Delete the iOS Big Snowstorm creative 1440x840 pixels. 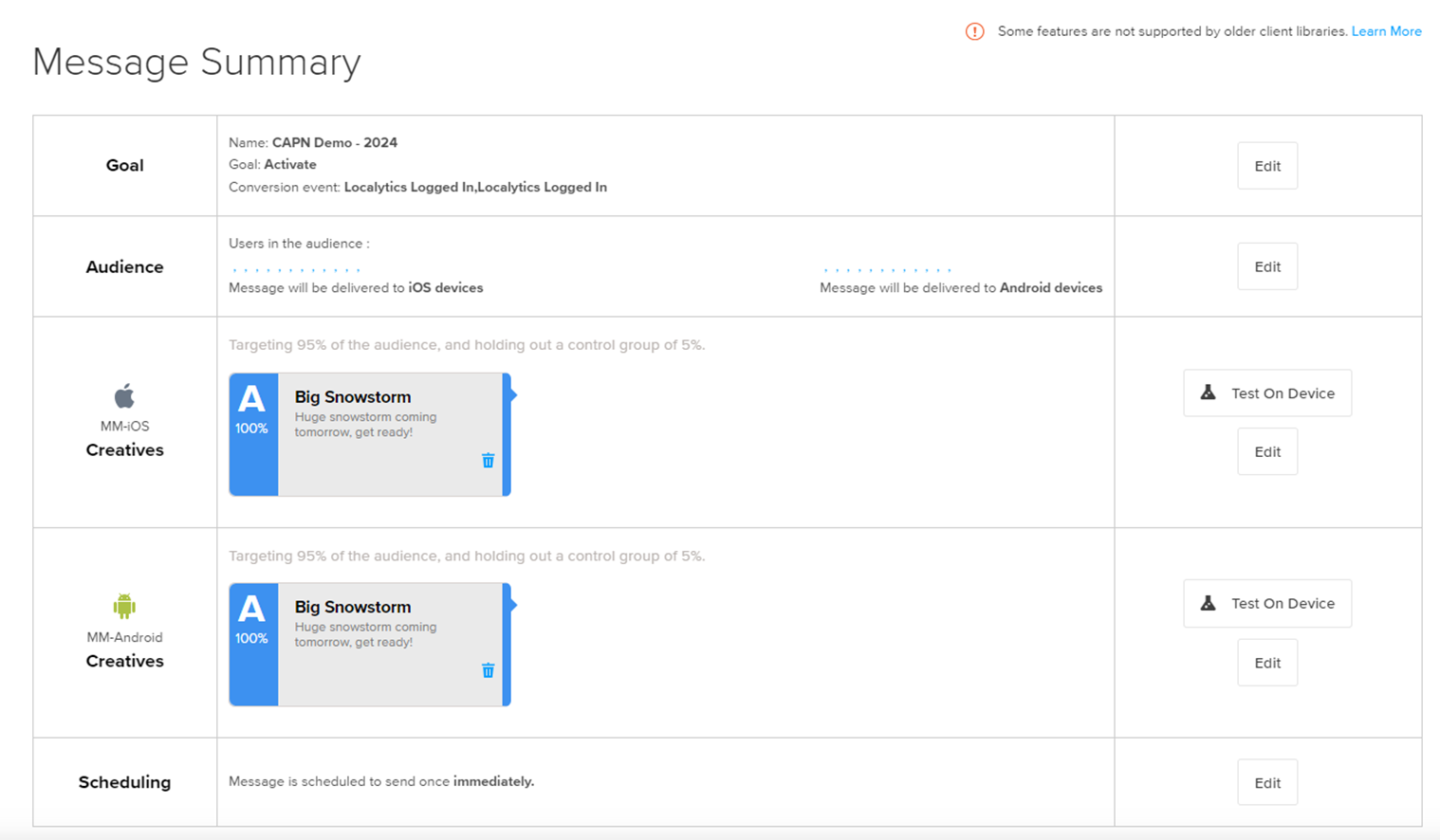click(x=488, y=461)
